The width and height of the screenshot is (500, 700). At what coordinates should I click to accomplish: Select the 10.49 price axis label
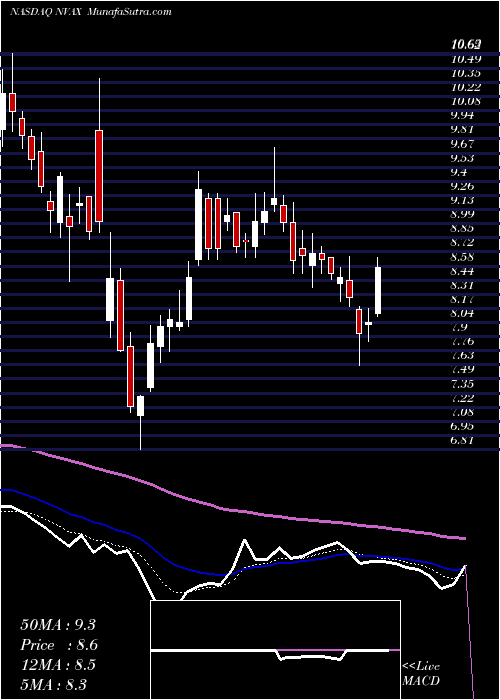pos(466,59)
